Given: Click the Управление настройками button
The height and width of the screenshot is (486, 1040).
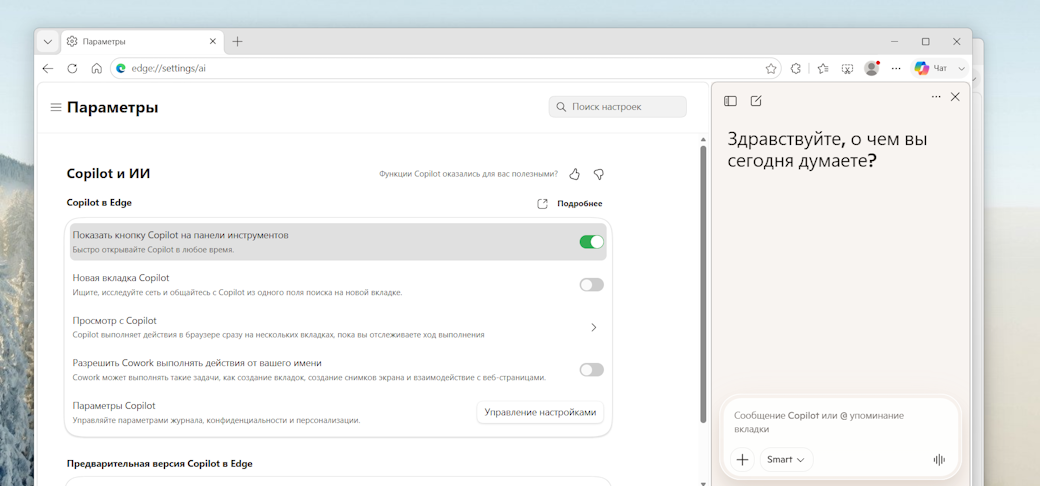Looking at the screenshot, I should coord(540,412).
